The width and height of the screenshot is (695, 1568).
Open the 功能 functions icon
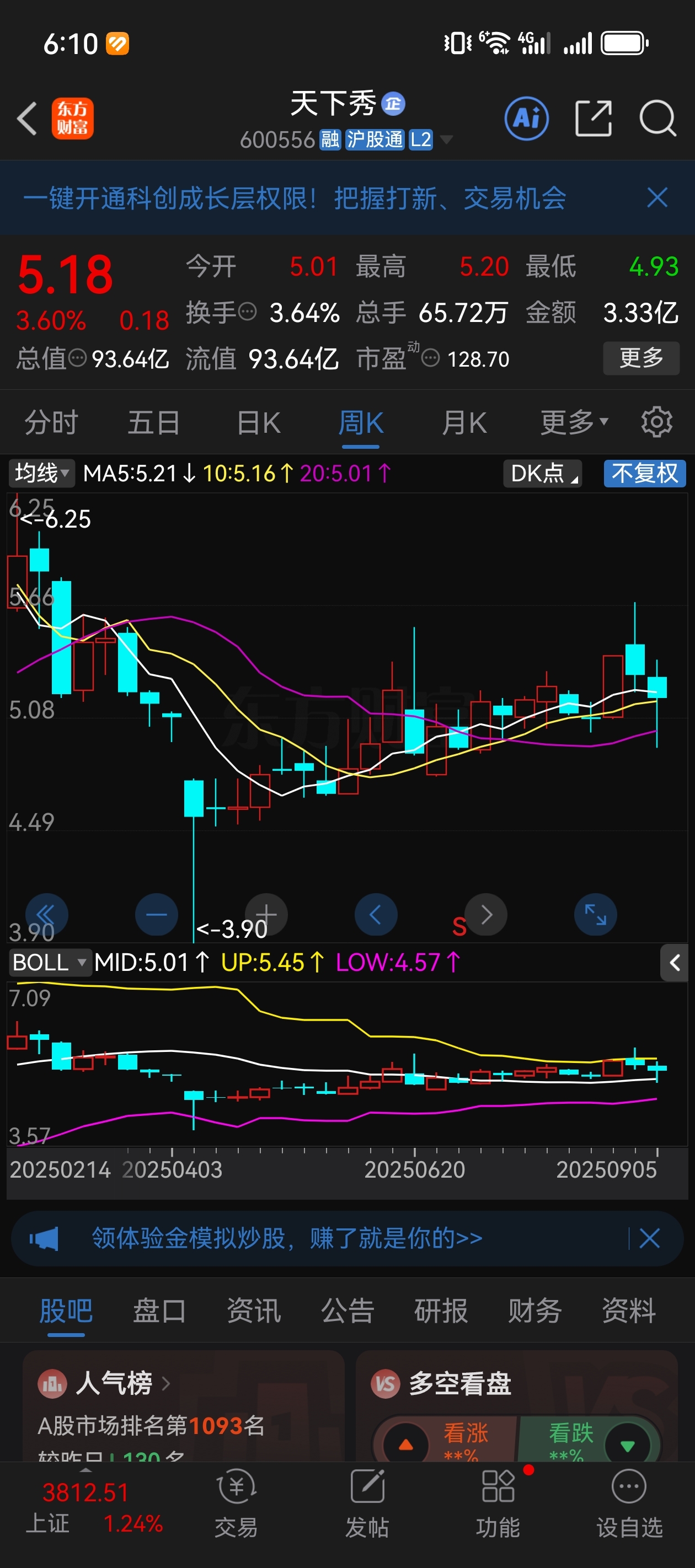498,1503
